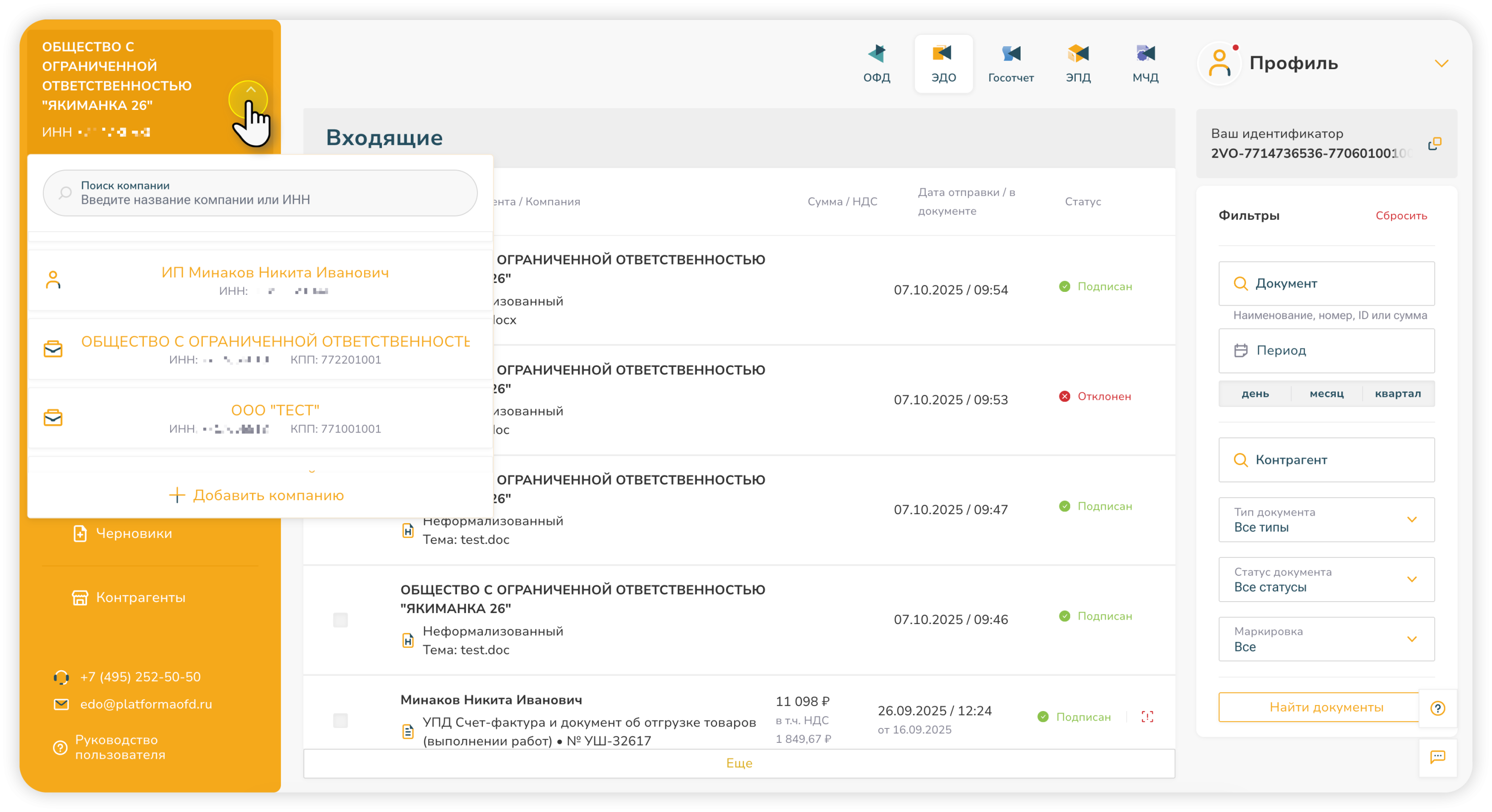Viewport: 1492px width, 812px height.
Task: Open the chat message icon
Action: pyautogui.click(x=1438, y=756)
